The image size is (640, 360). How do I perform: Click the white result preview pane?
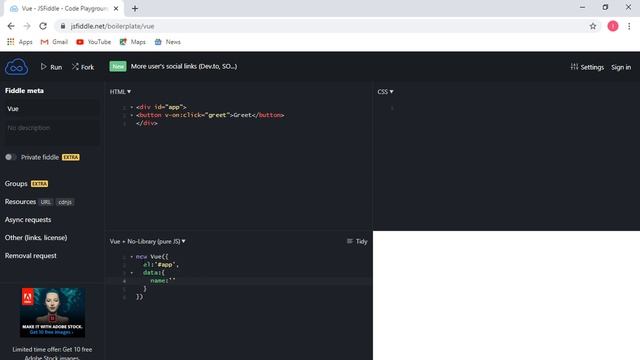tap(506, 295)
